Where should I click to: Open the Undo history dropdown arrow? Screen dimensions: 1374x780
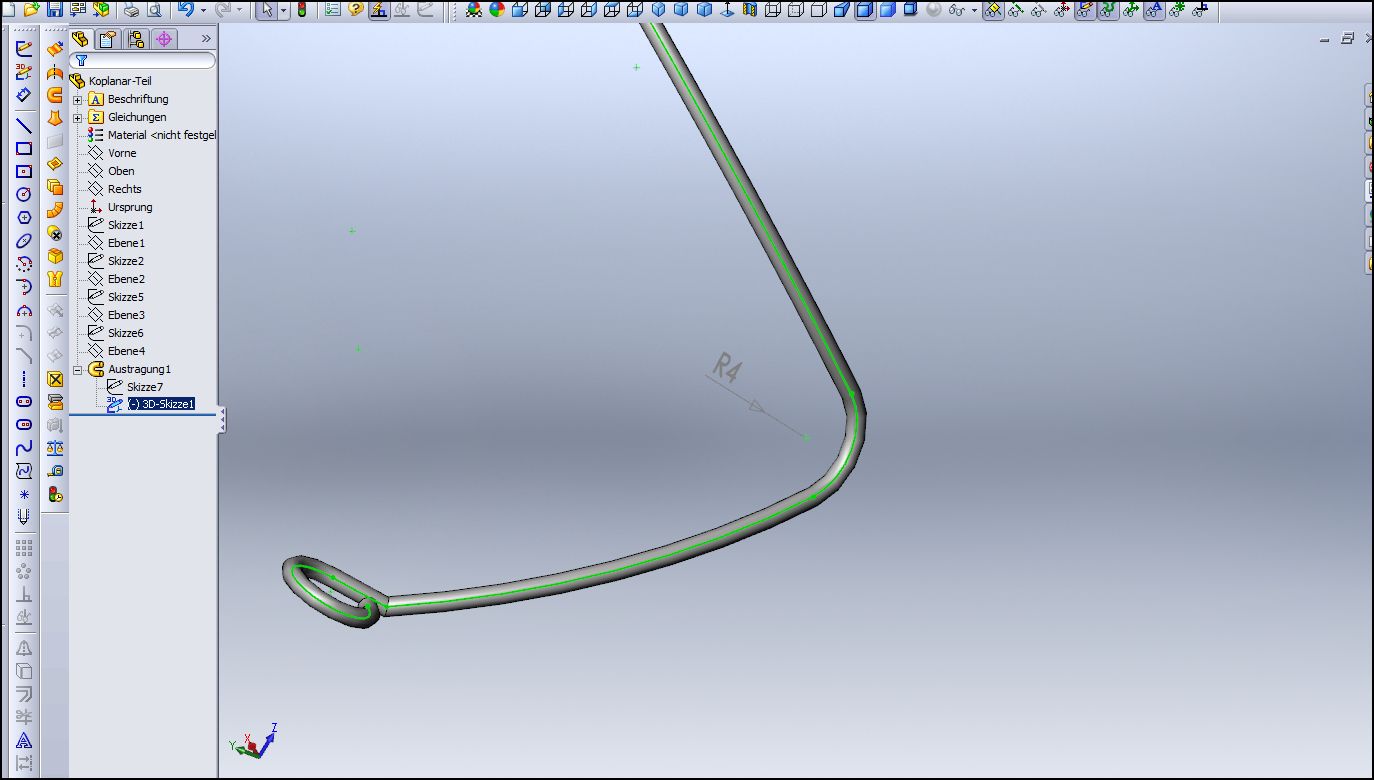click(203, 10)
